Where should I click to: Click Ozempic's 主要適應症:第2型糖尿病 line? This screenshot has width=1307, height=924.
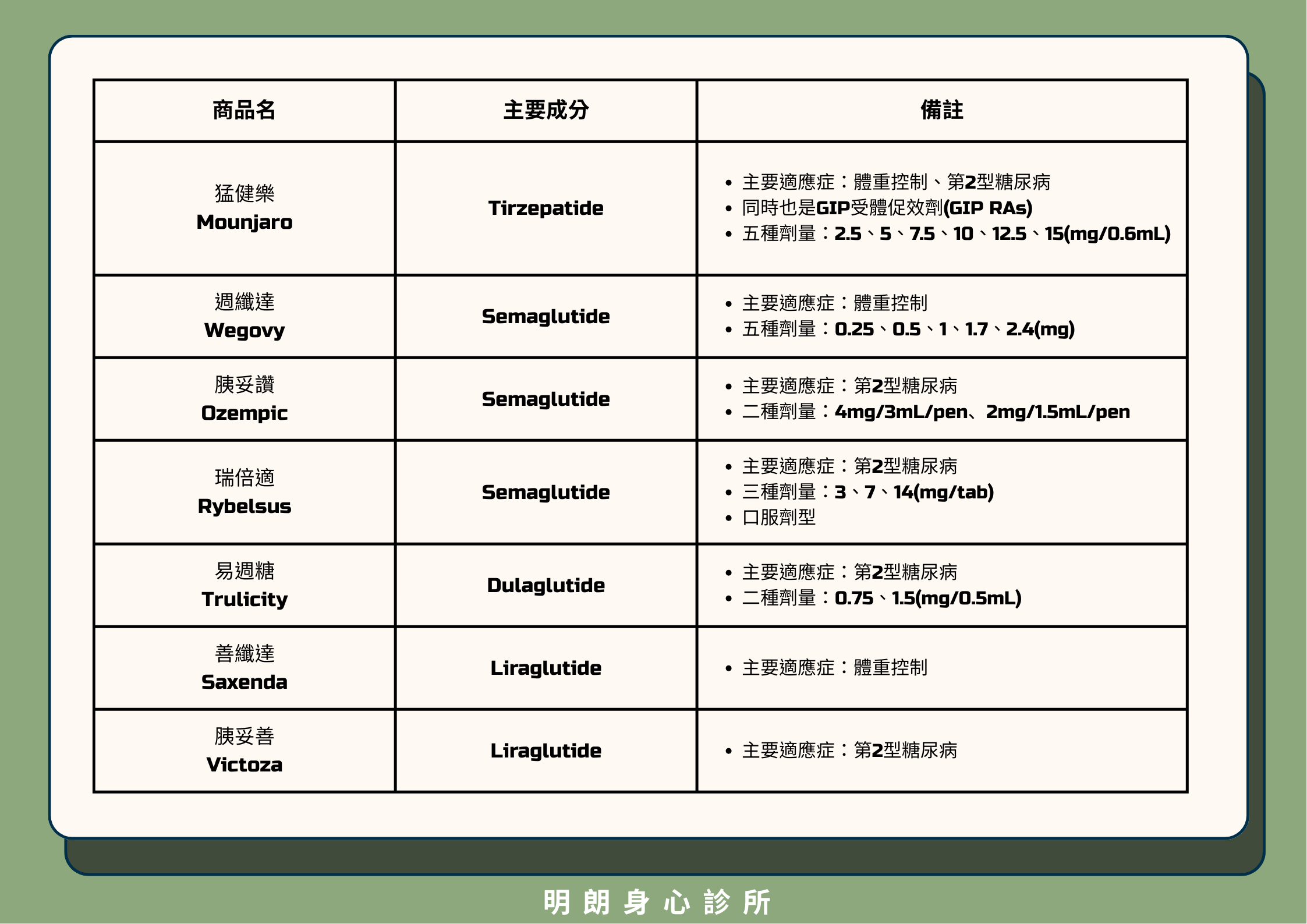click(850, 386)
